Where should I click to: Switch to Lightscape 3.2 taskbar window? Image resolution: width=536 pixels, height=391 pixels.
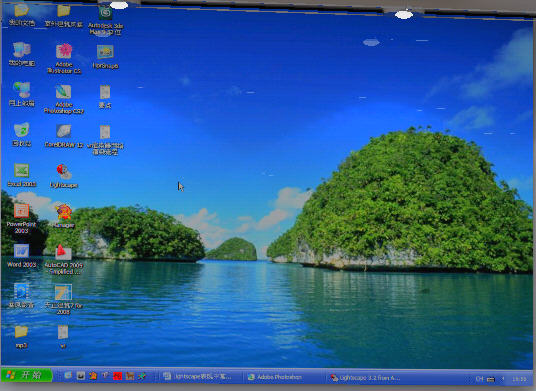[x=365, y=378]
